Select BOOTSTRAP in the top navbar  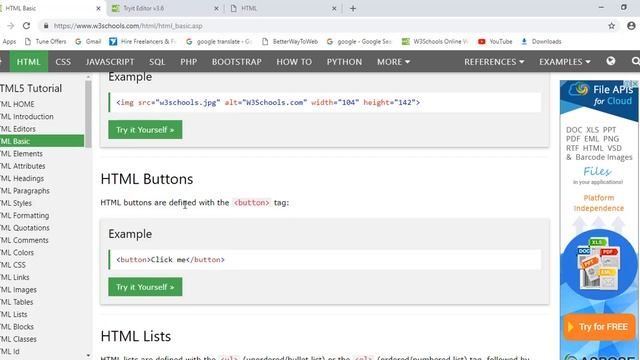point(236,62)
